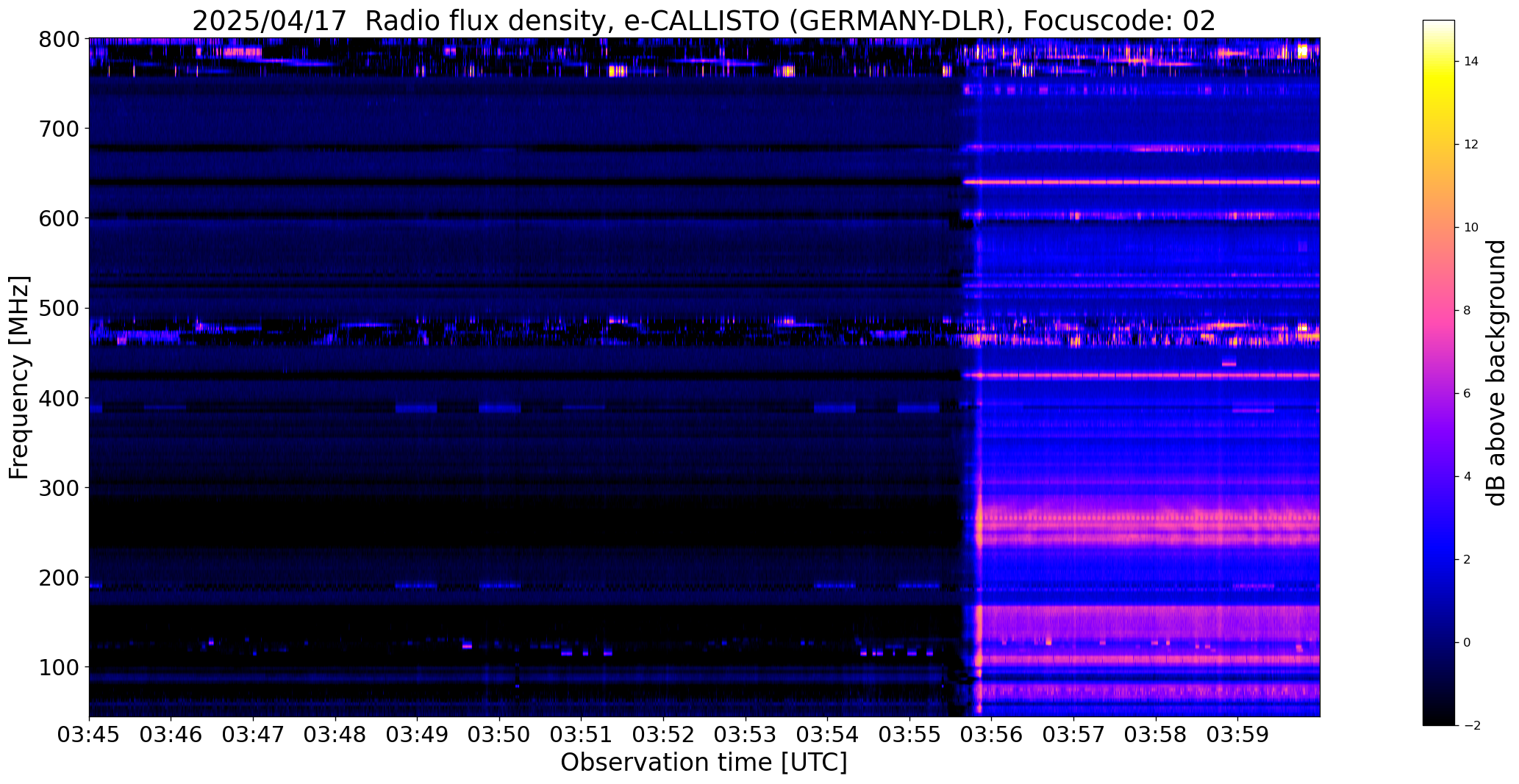The height and width of the screenshot is (784, 1519).
Task: Click the 600 frequency tick label
Action: [60, 218]
